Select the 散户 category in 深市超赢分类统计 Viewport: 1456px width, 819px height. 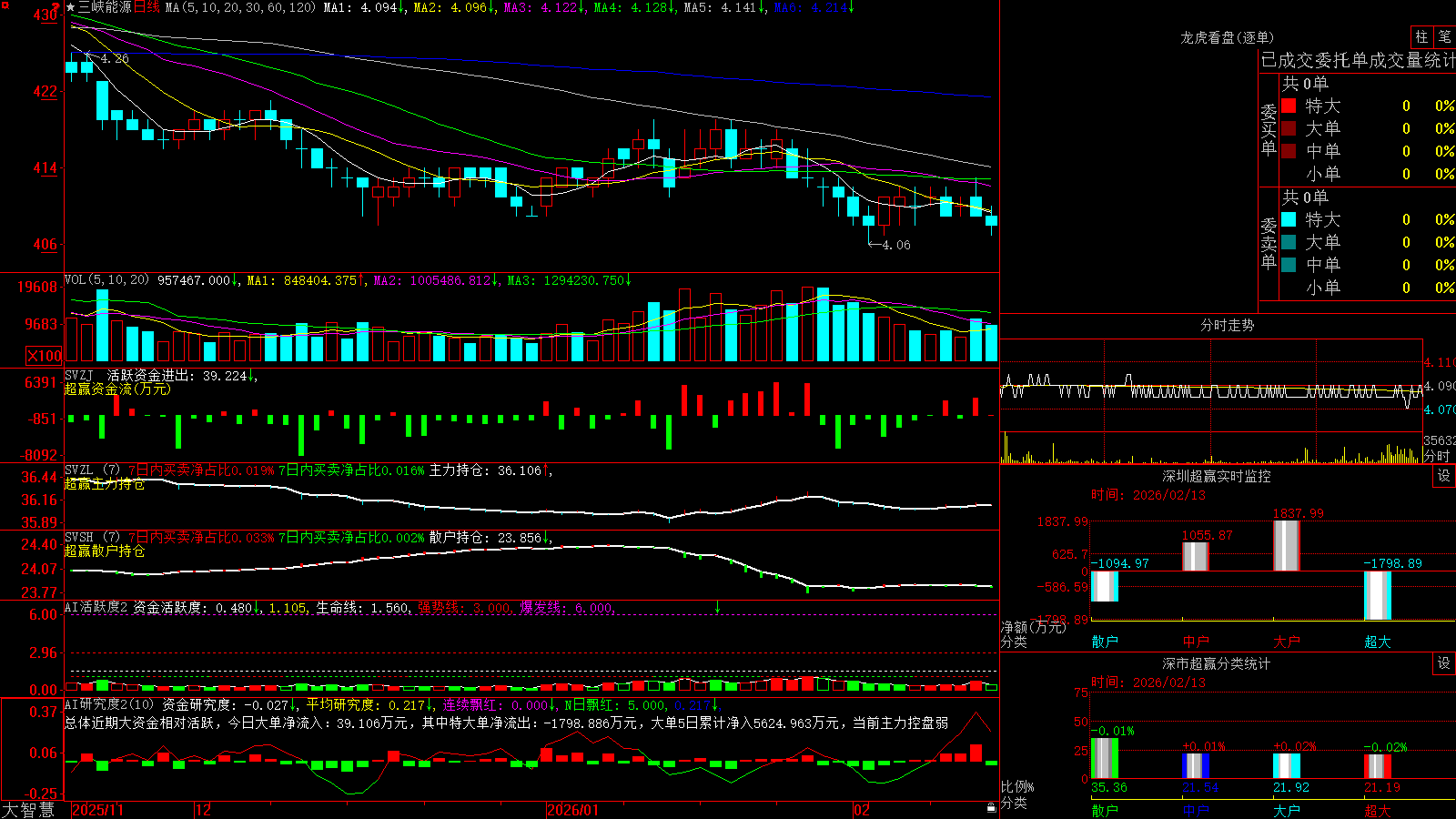click(1104, 810)
